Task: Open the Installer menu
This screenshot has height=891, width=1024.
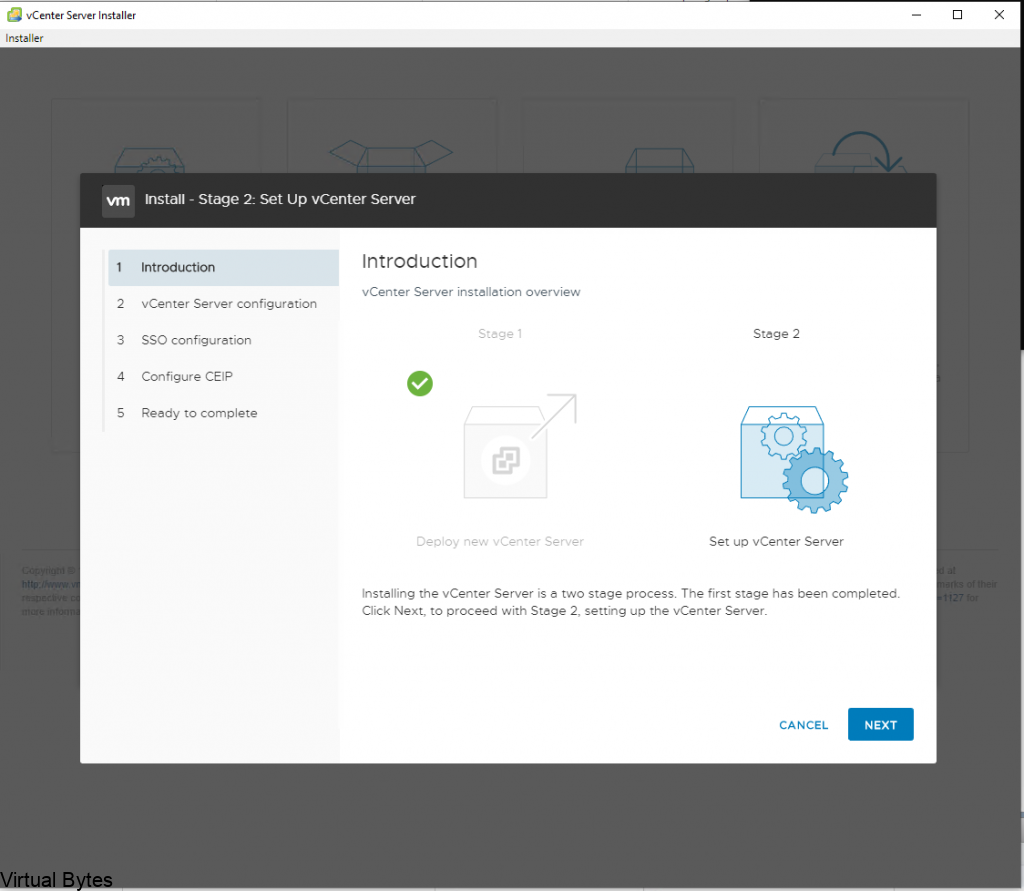Action: (x=24, y=38)
